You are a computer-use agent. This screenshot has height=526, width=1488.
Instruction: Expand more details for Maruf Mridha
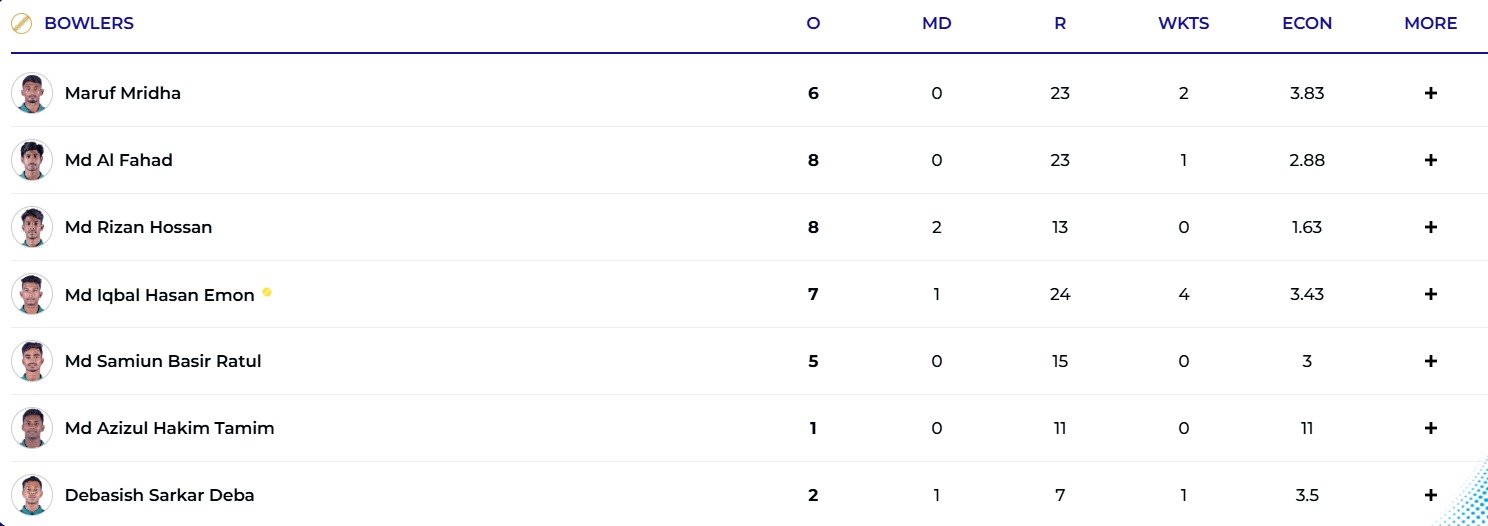point(1430,93)
